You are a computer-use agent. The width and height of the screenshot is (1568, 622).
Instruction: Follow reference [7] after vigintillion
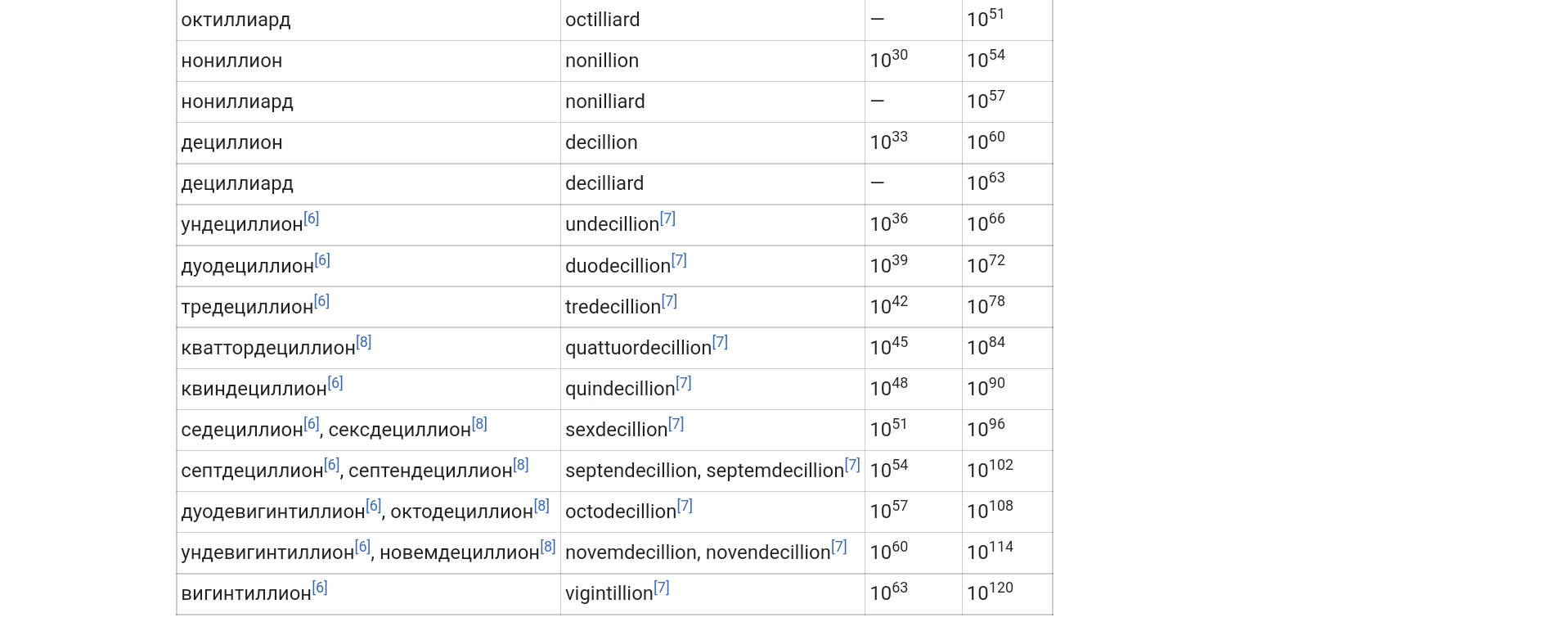click(662, 588)
